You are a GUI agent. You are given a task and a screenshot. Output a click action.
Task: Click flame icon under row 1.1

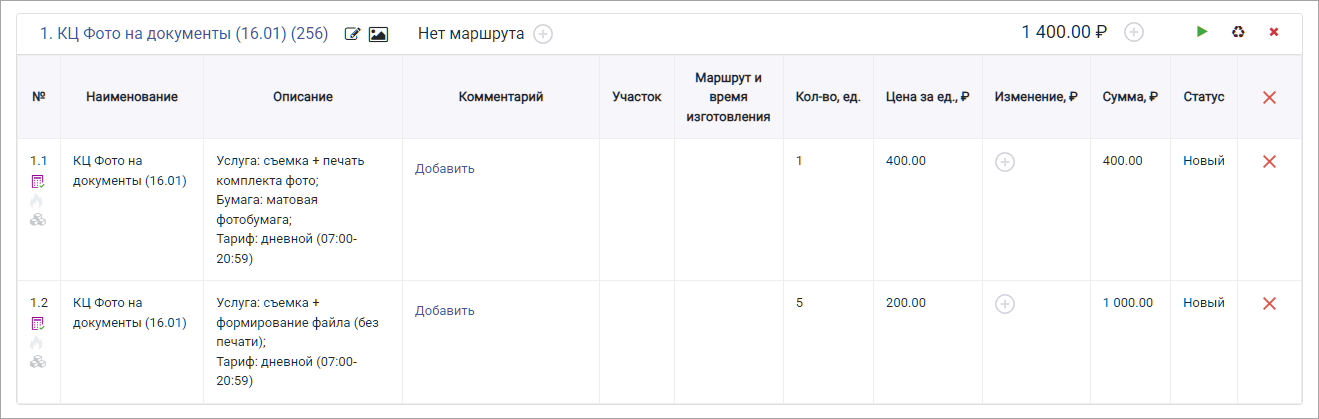38,201
